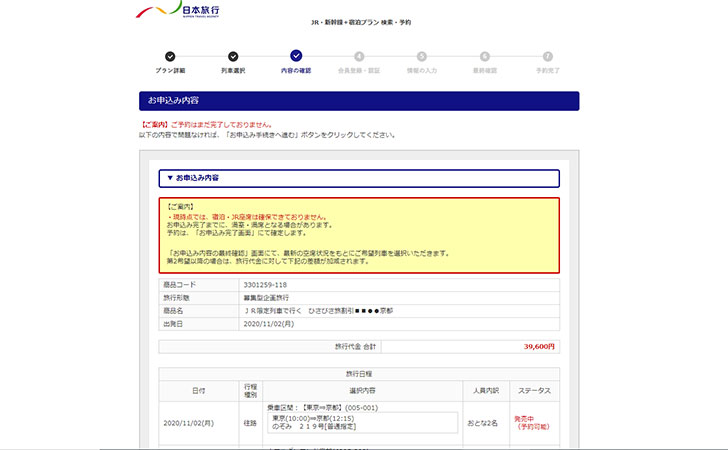
Task: Select the プラン詳細 step checkmark
Action: tap(170, 57)
